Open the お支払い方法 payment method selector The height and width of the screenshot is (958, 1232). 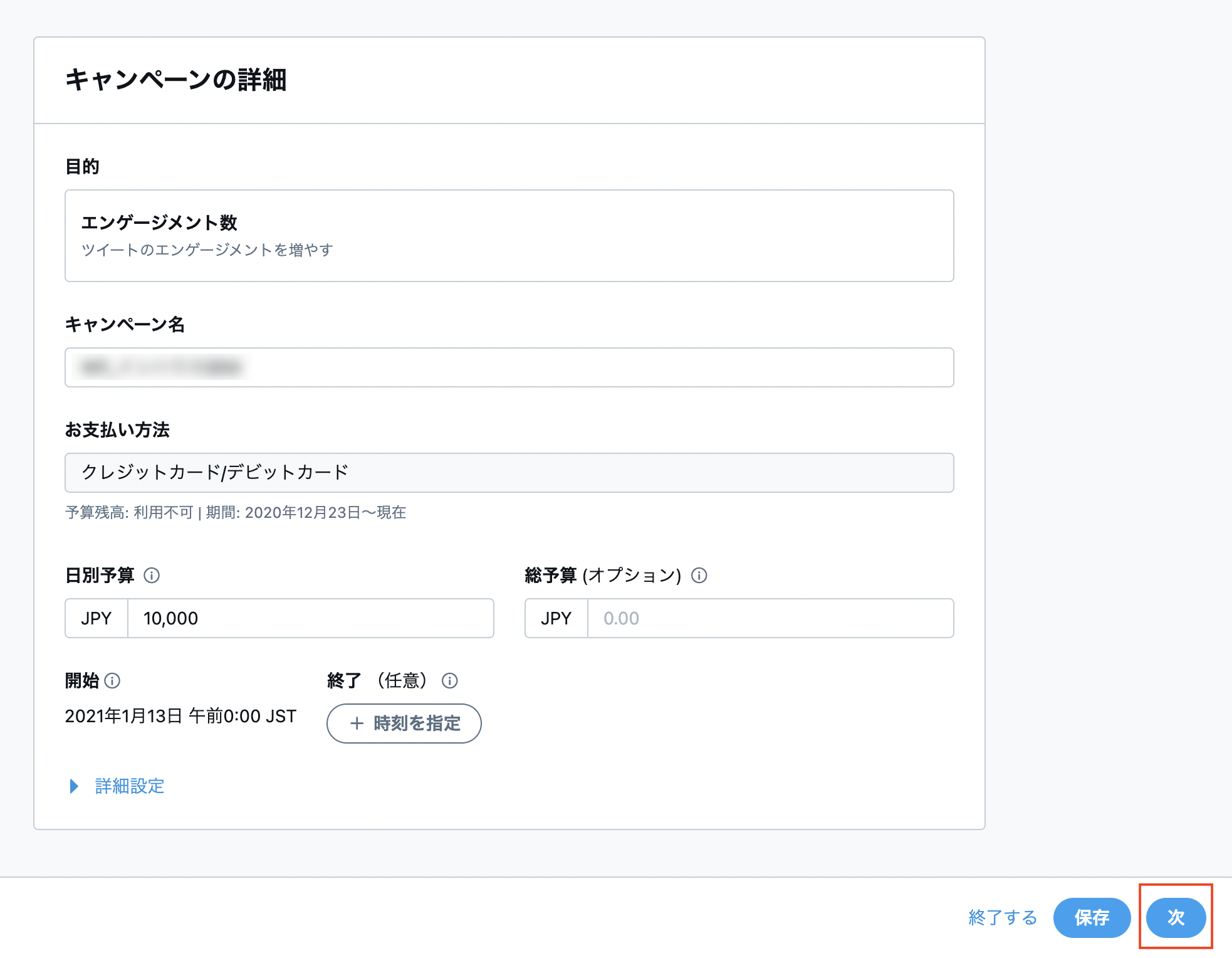(x=509, y=472)
